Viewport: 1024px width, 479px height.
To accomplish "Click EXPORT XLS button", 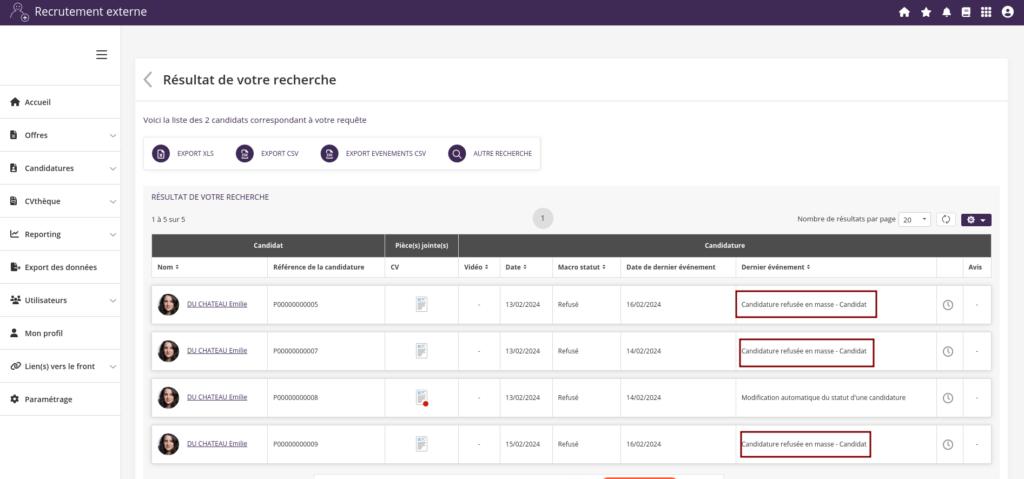I will 183,154.
